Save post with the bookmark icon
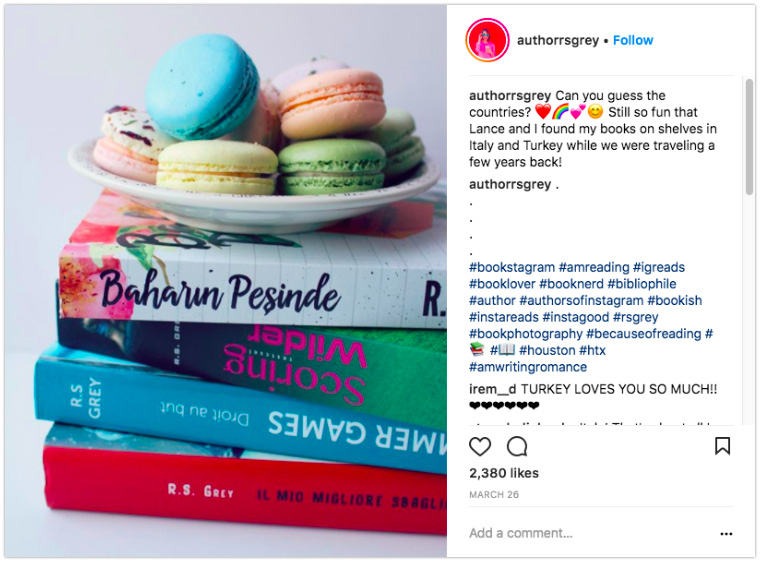Viewport: 760px width, 562px height. 722,446
